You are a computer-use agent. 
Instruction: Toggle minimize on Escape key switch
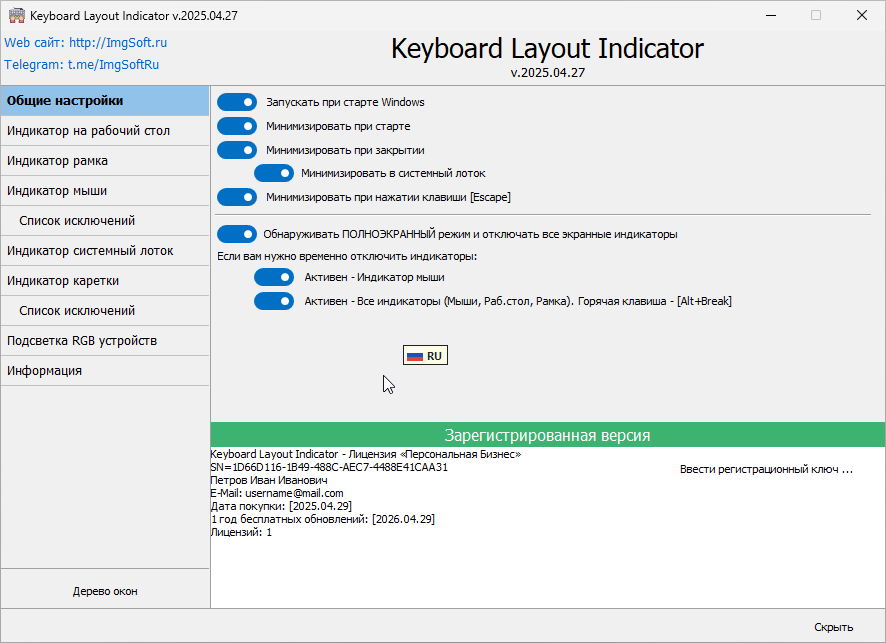(x=237, y=197)
